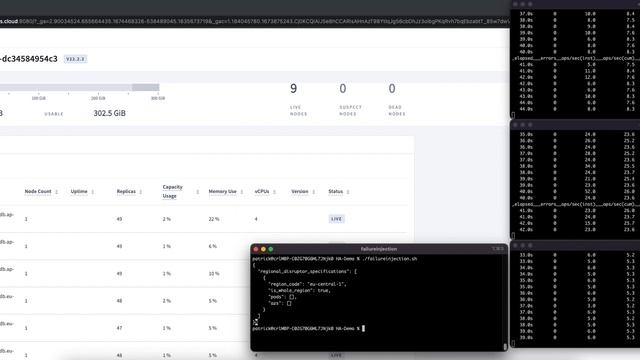Click the Uptime column header label
The height and width of the screenshot is (360, 640).
79,191
